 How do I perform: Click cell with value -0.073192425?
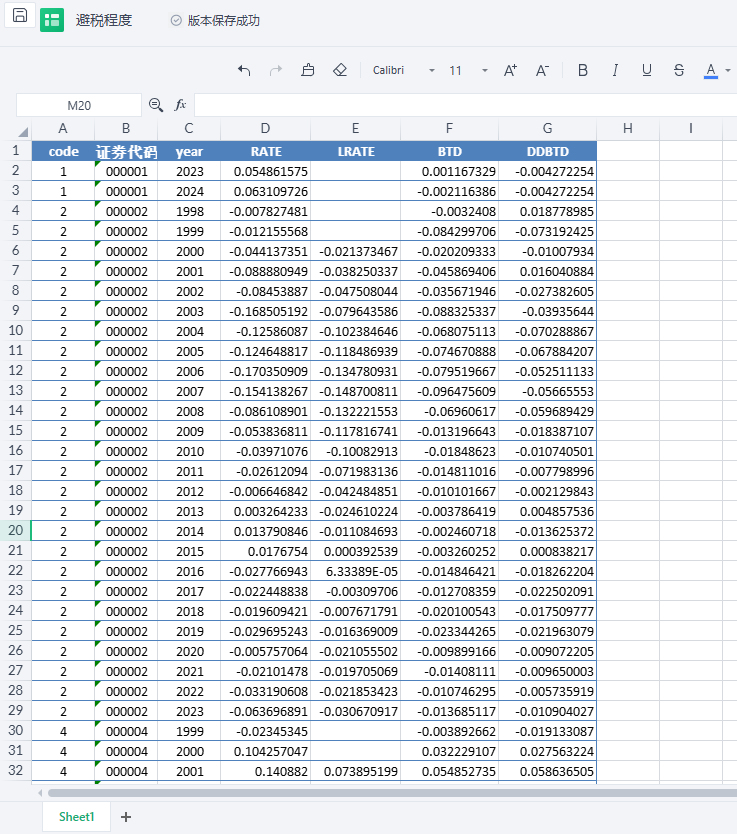[x=548, y=231]
